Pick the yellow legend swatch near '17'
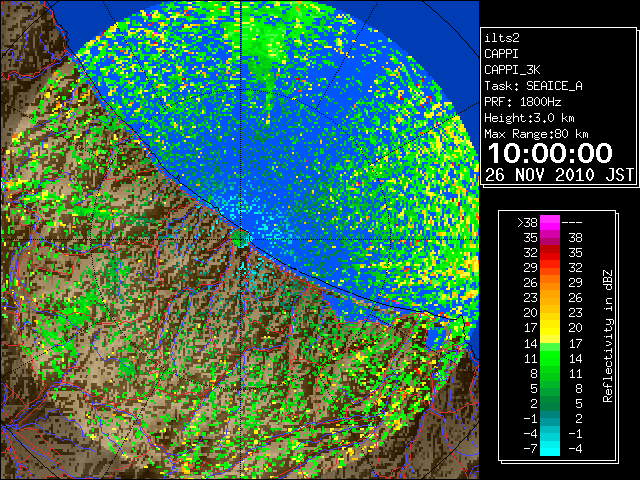The height and width of the screenshot is (480, 640). 550,328
